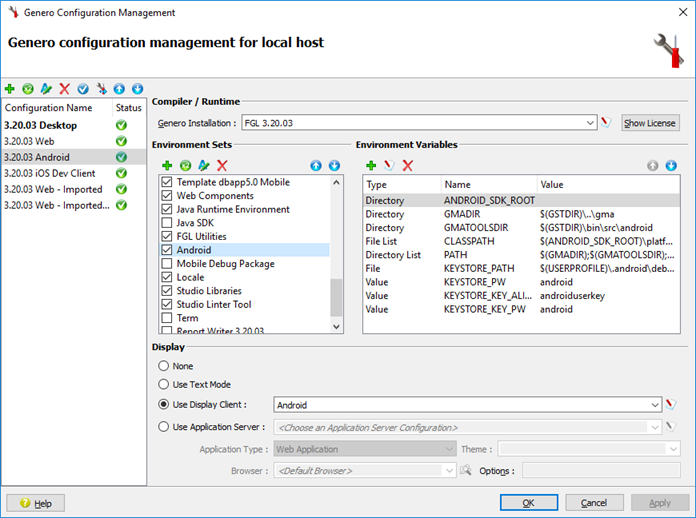Delete the selected environment variable with red X

coord(407,165)
